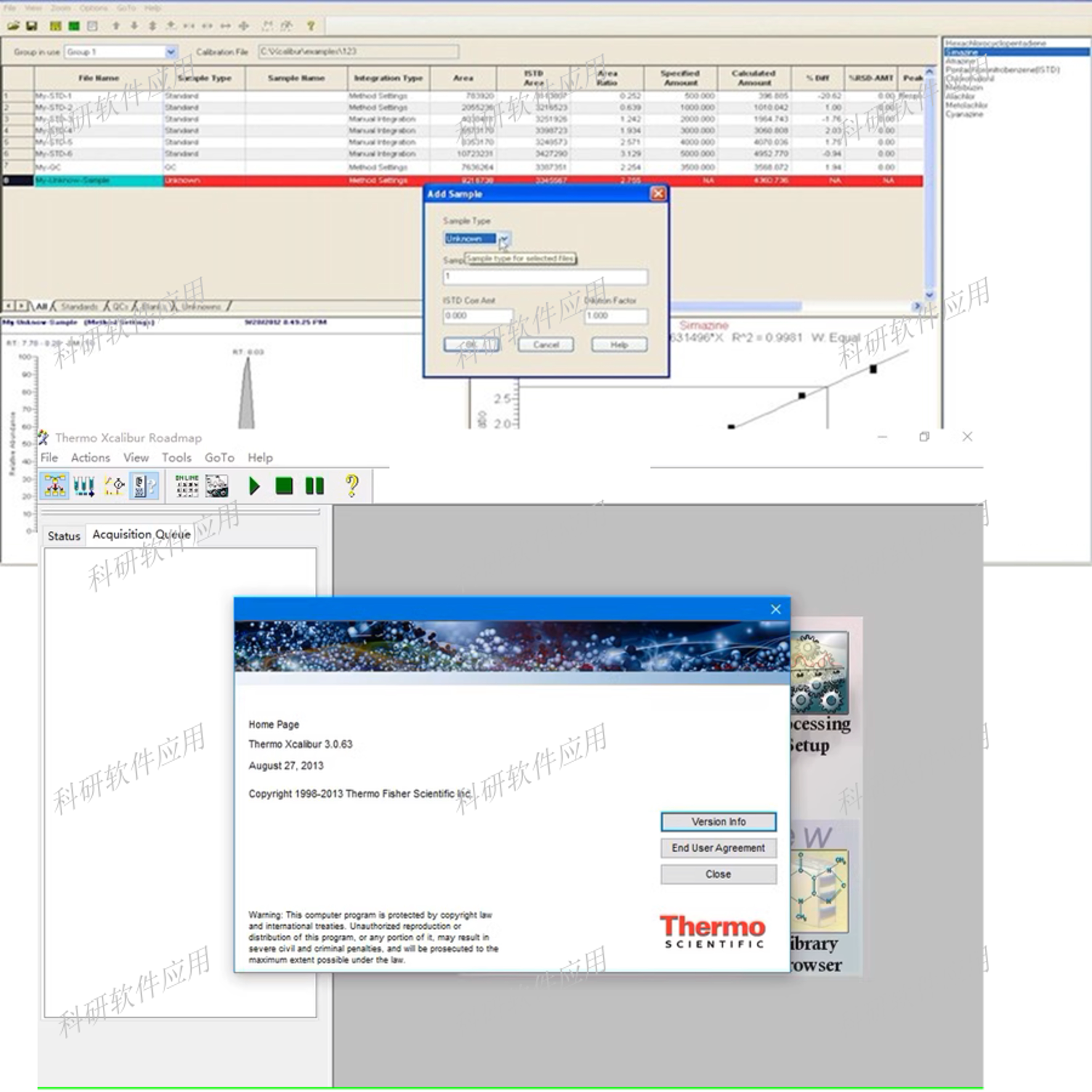Close the Add Sample dialog with red X

[658, 194]
